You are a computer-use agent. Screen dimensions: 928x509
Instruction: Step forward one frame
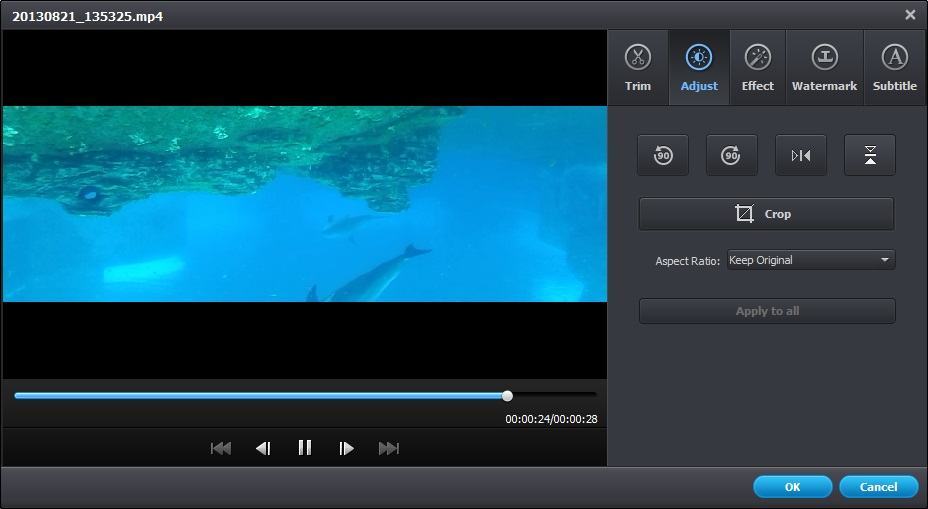tap(346, 448)
